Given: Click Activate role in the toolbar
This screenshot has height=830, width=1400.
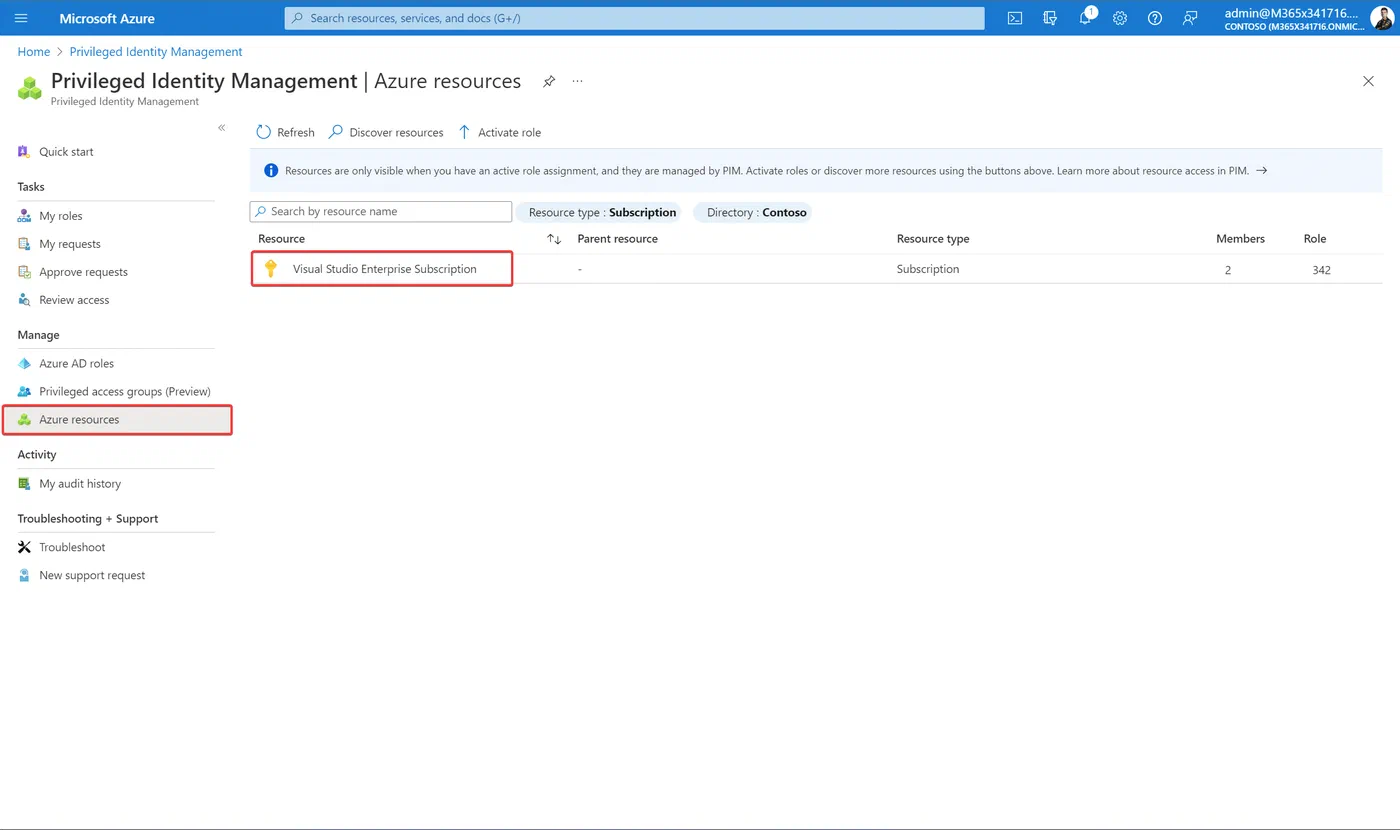Looking at the screenshot, I should (x=499, y=132).
